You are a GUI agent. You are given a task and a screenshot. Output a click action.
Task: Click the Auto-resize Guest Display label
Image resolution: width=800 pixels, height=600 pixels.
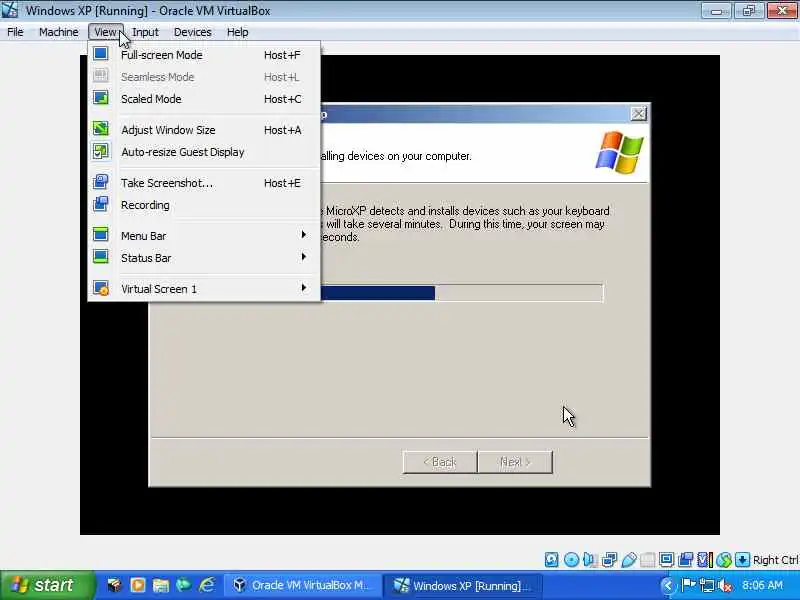183,152
